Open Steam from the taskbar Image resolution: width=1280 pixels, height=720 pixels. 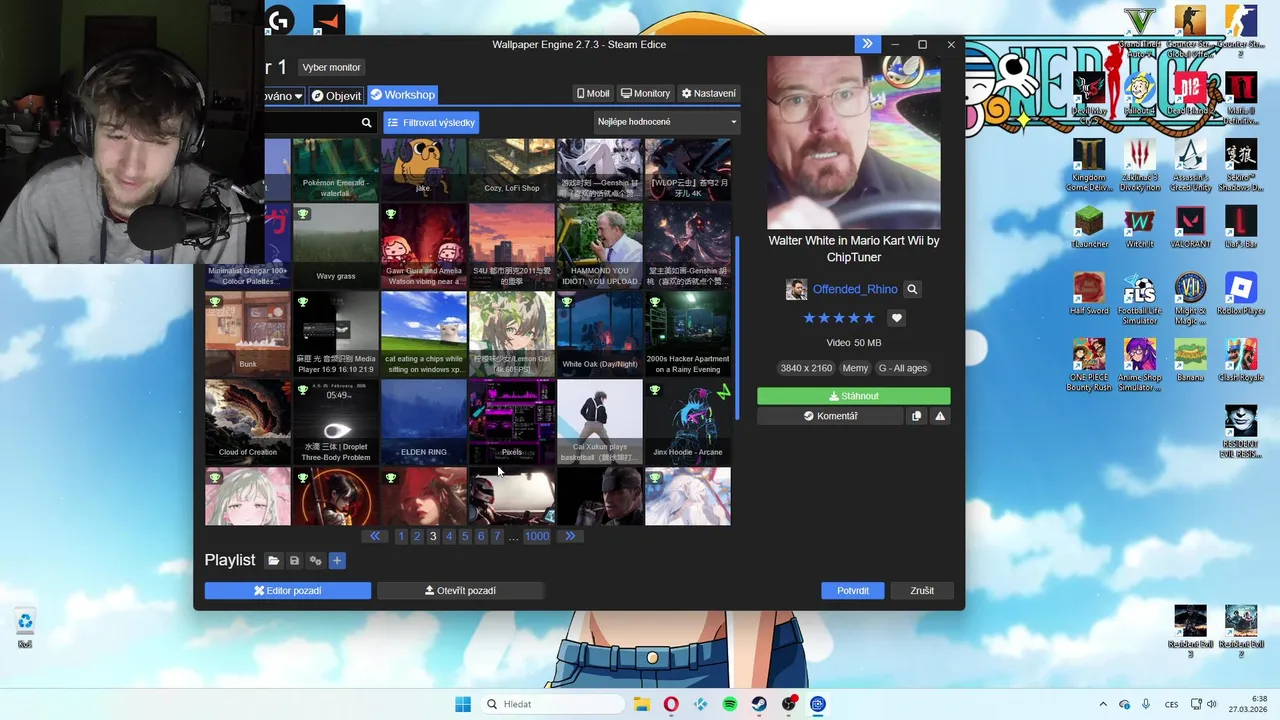[x=759, y=704]
